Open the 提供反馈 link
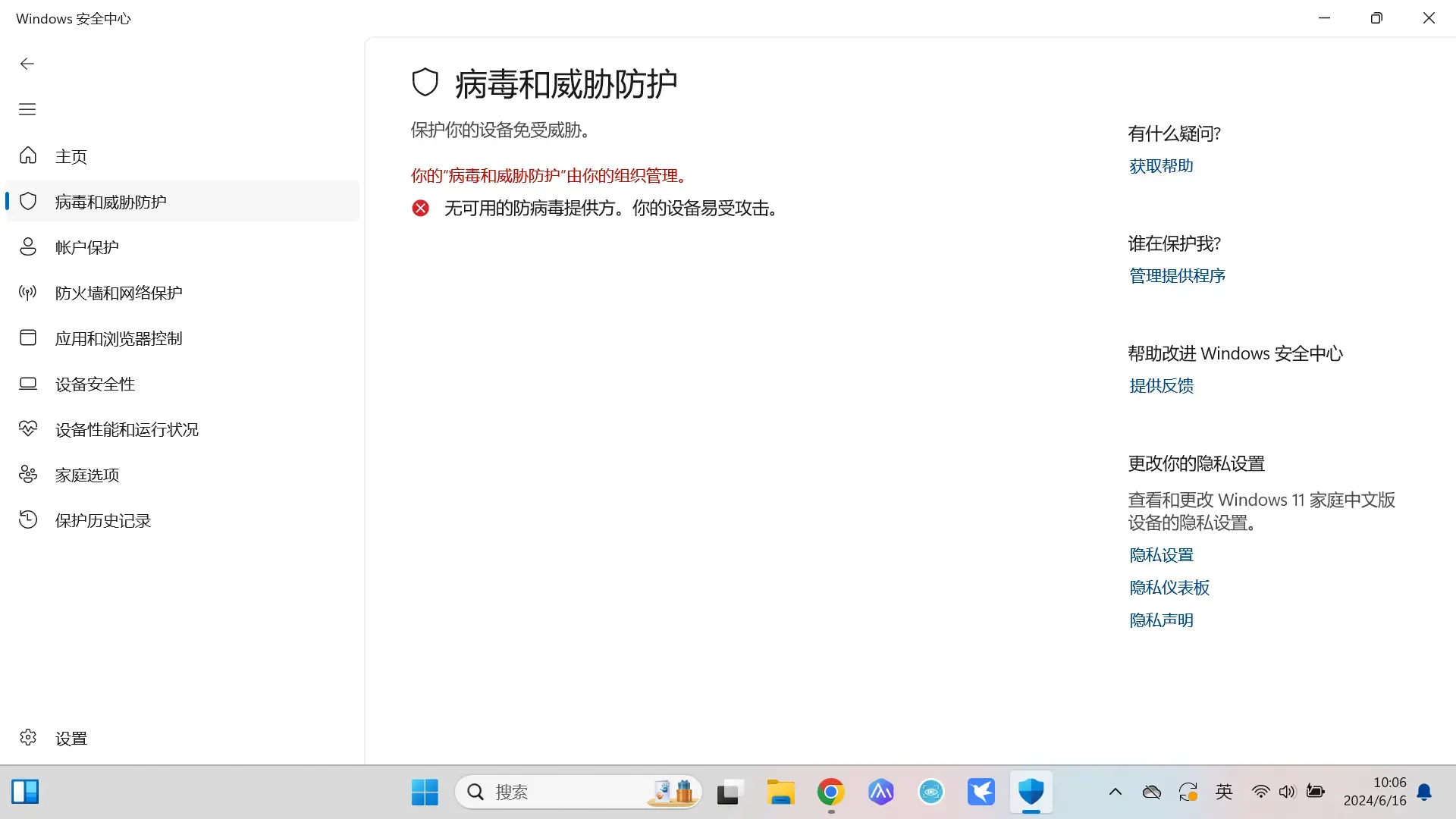This screenshot has height=819, width=1456. coord(1161,386)
